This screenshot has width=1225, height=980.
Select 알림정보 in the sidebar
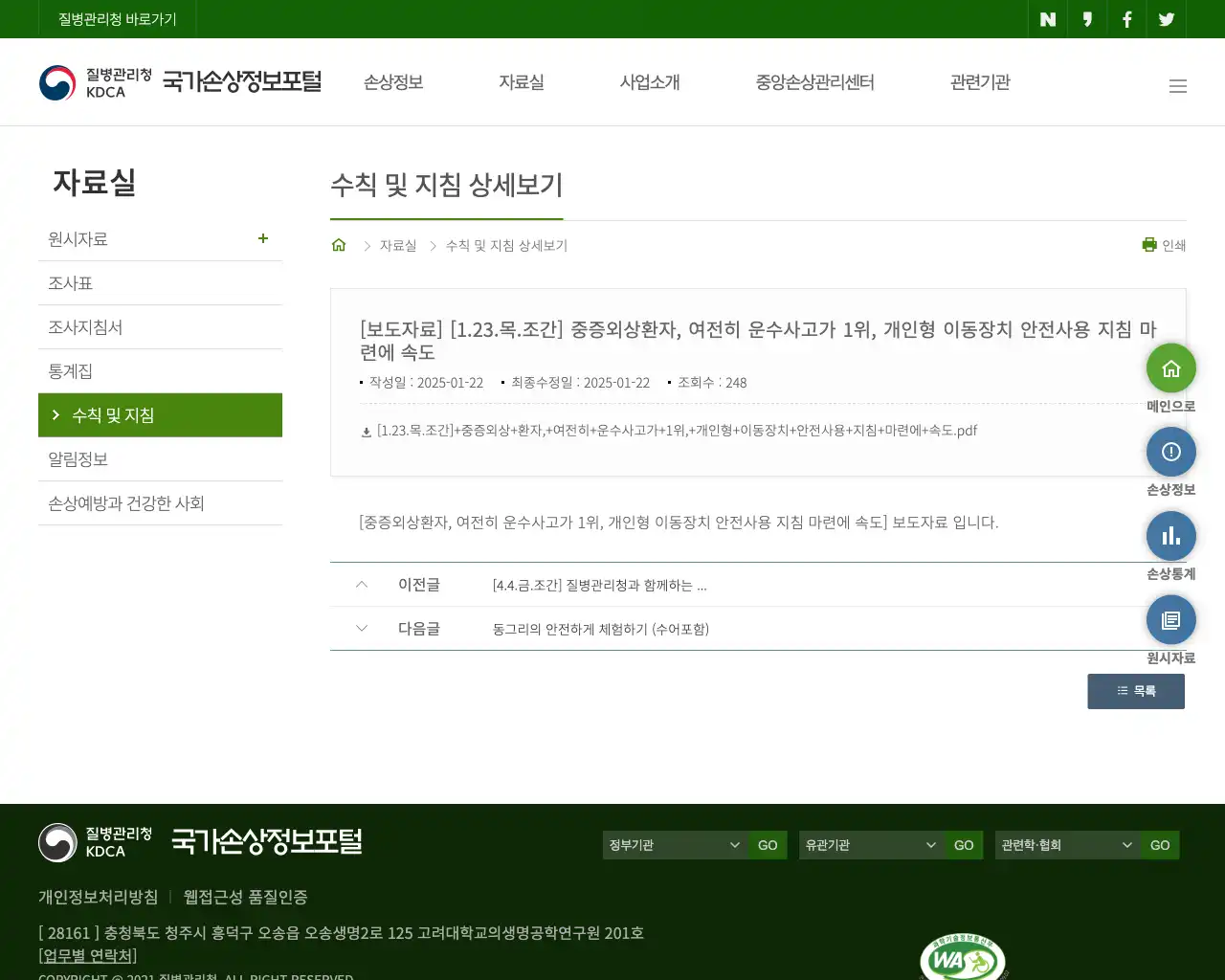(x=160, y=459)
